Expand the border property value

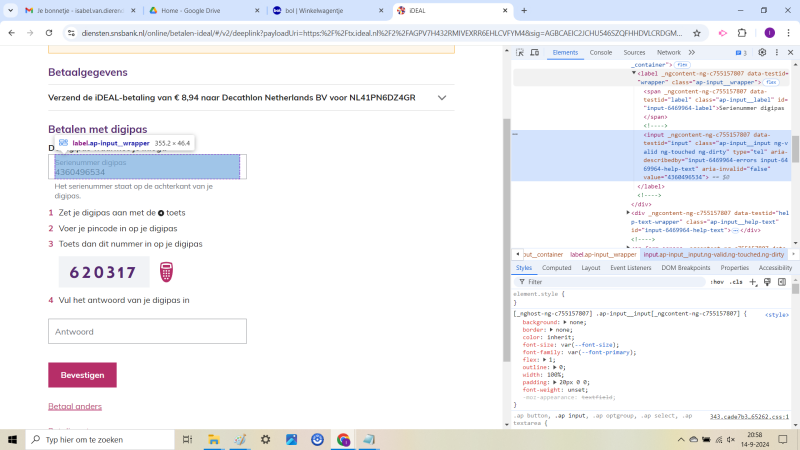[x=551, y=330]
